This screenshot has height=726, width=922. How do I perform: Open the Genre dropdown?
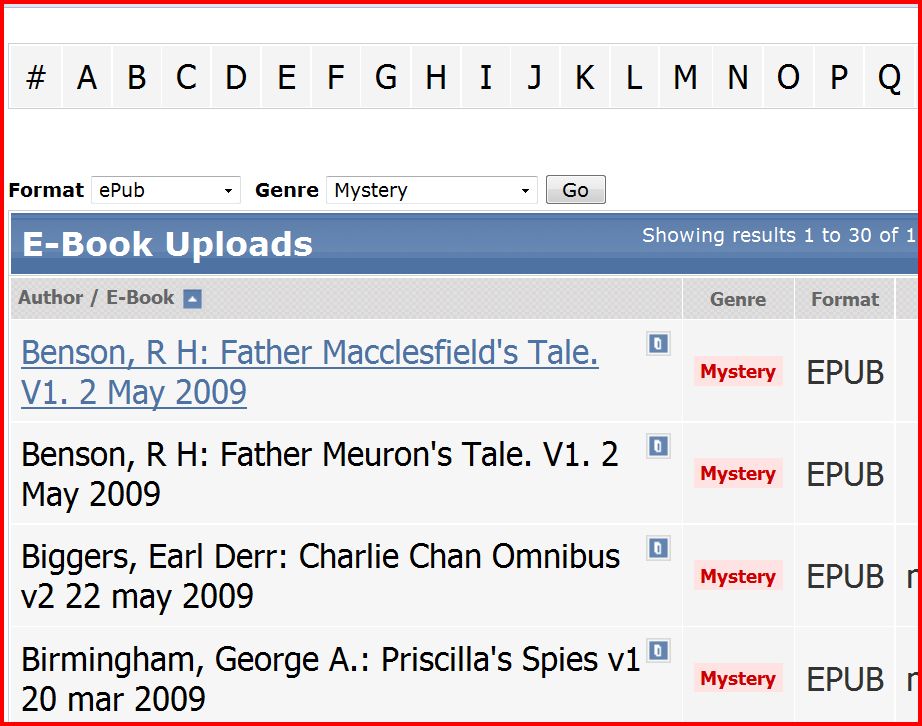pyautogui.click(x=431, y=190)
